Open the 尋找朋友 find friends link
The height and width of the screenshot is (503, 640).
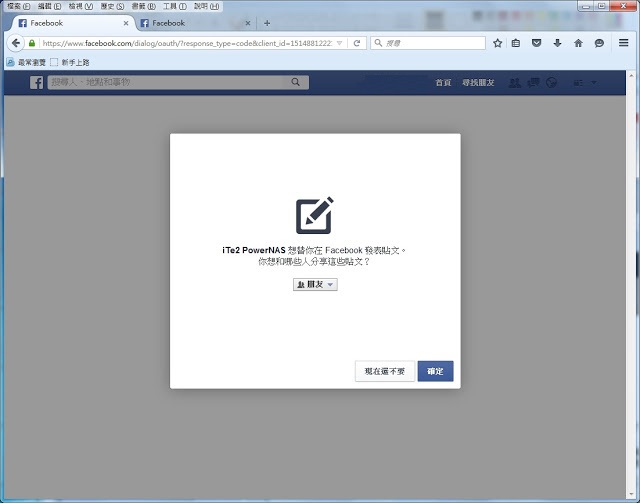click(478, 82)
